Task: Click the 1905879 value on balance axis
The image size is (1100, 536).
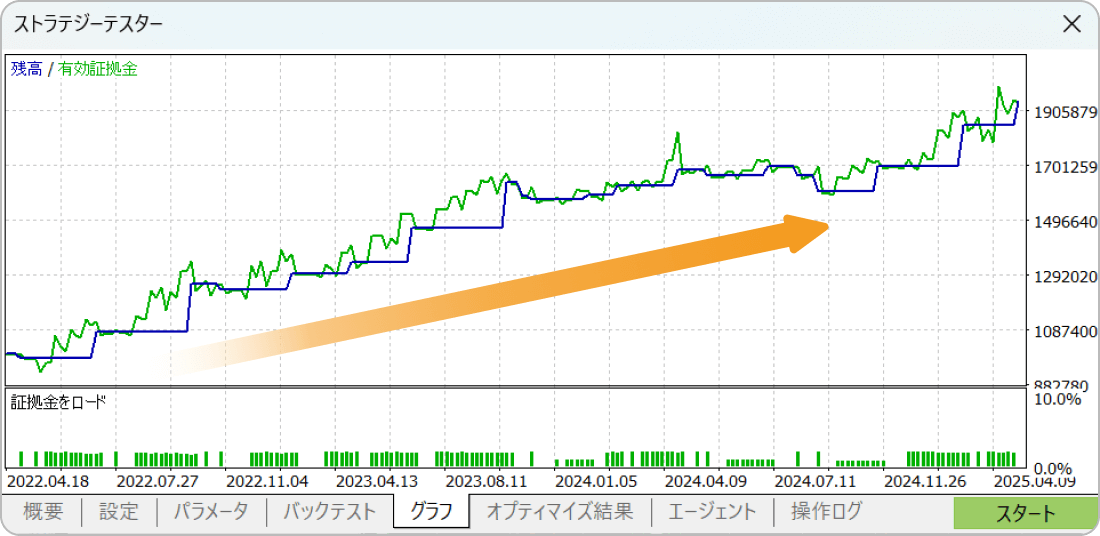Action: point(1068,112)
